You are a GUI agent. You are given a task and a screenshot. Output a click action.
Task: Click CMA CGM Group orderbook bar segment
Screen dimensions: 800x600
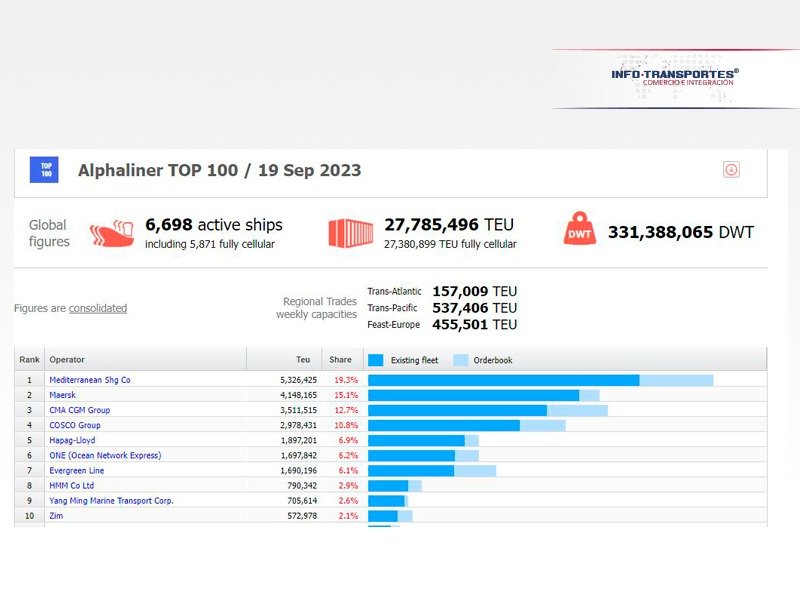[577, 410]
